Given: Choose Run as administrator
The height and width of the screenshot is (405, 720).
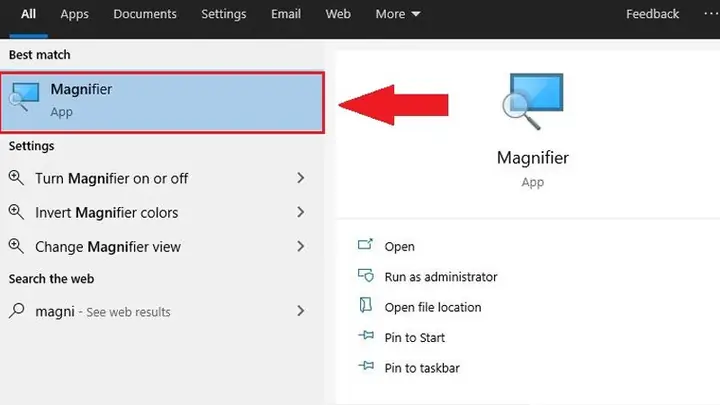Looking at the screenshot, I should pos(441,277).
